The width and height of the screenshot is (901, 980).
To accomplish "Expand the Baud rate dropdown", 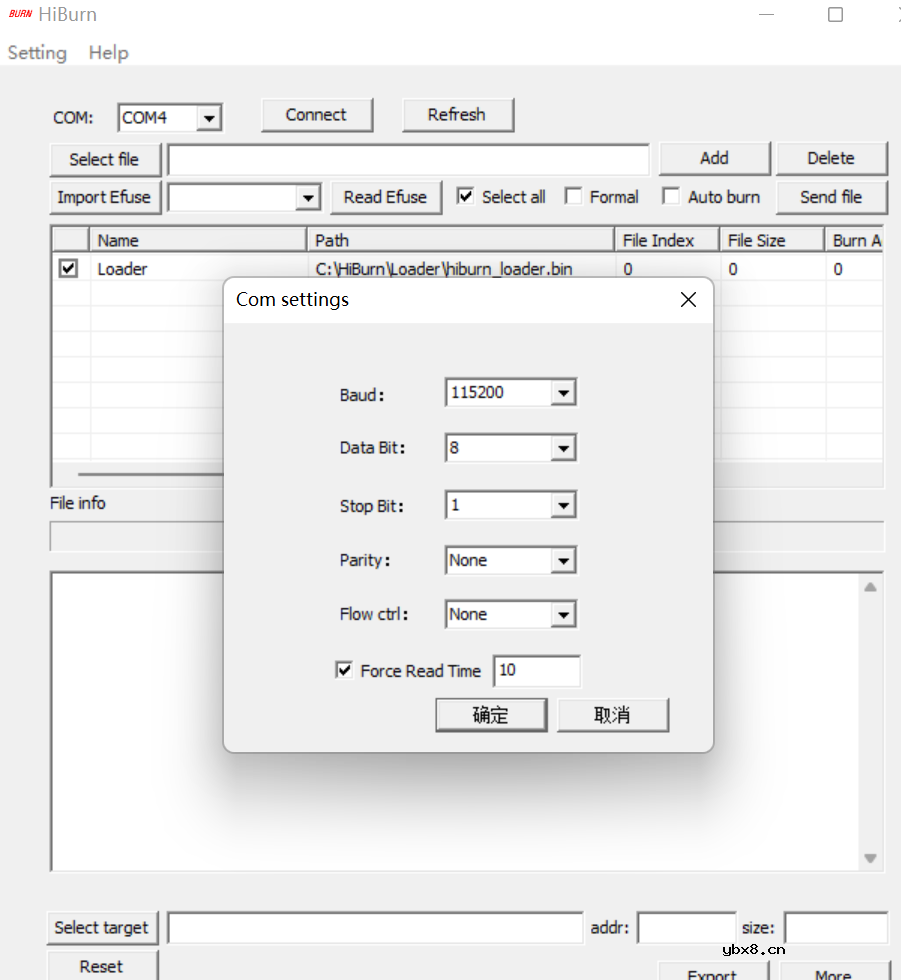I will (564, 394).
